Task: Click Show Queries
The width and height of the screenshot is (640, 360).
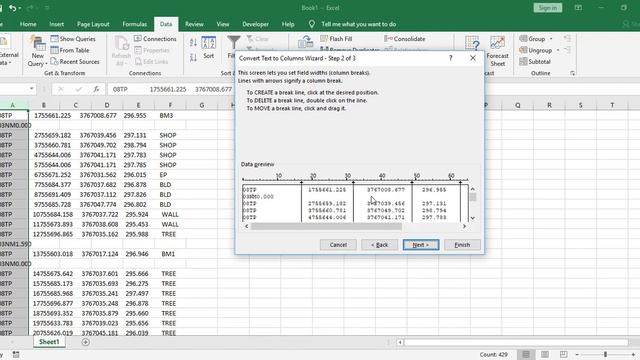Action: [x=73, y=39]
